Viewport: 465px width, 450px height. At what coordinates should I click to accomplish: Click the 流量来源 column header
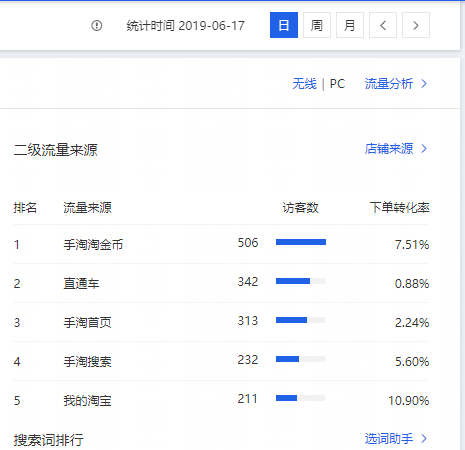pos(87,208)
